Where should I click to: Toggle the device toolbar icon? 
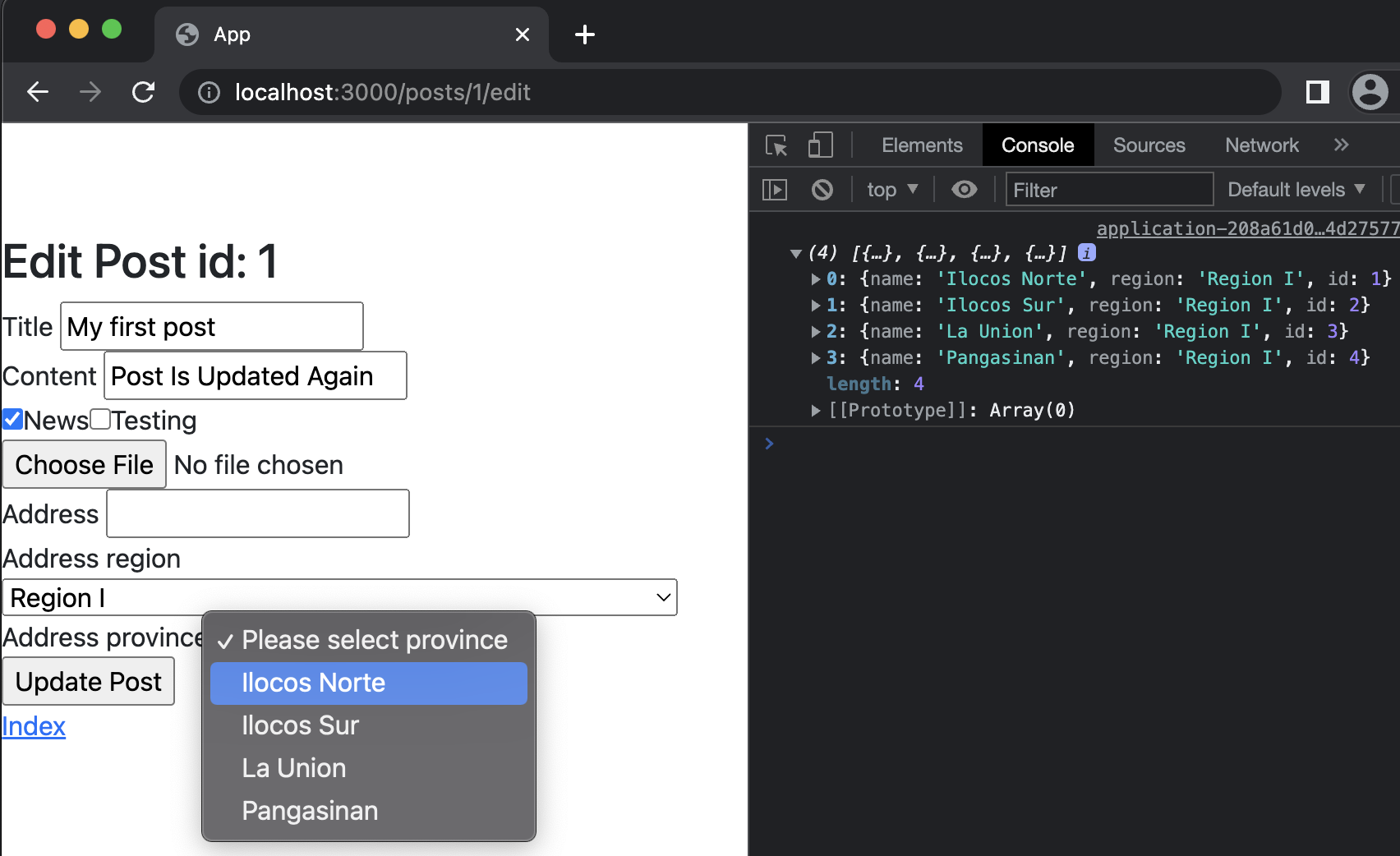820,145
